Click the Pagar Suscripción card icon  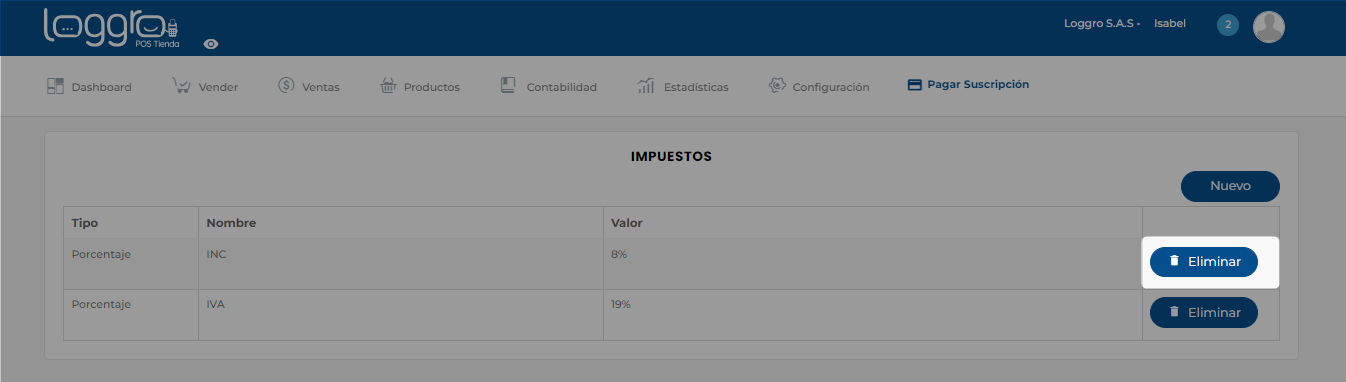(x=914, y=85)
